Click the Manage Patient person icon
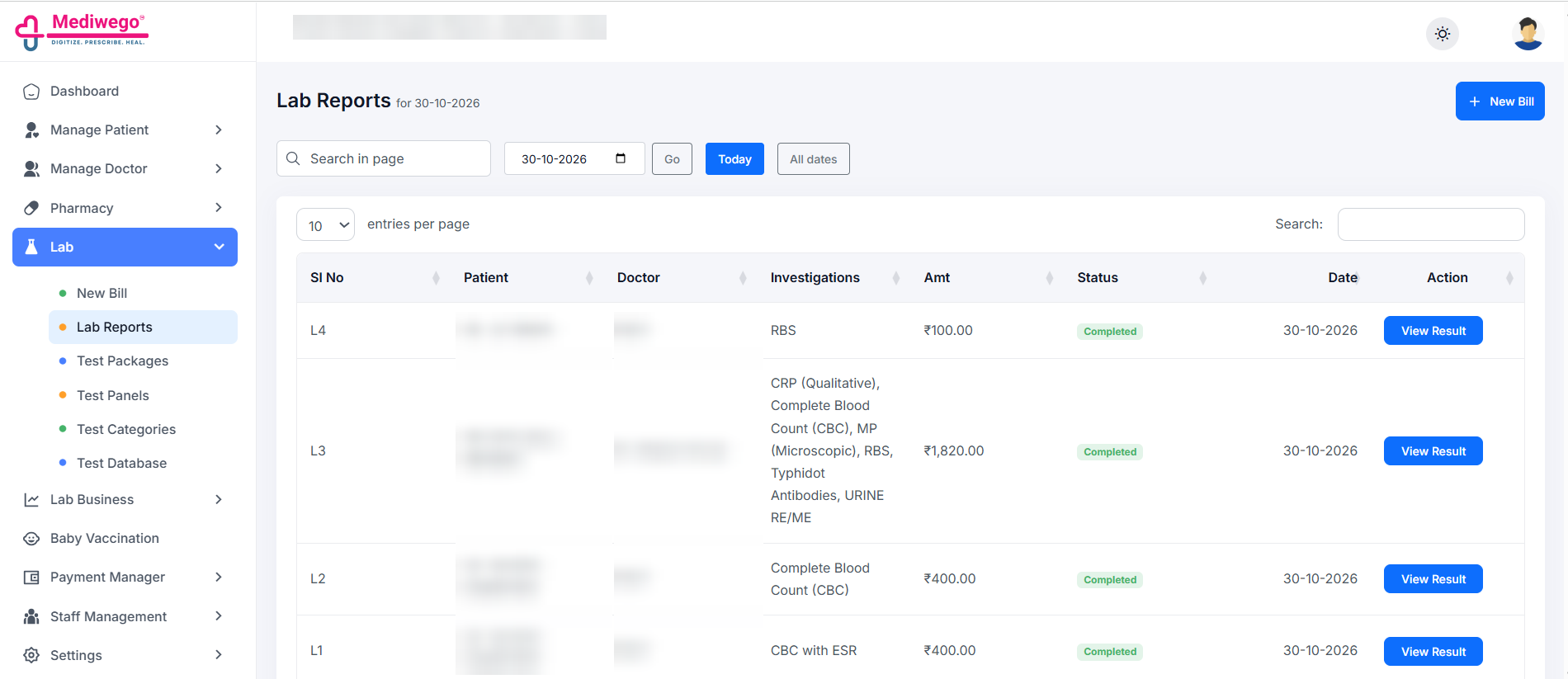The image size is (1568, 679). 31,130
